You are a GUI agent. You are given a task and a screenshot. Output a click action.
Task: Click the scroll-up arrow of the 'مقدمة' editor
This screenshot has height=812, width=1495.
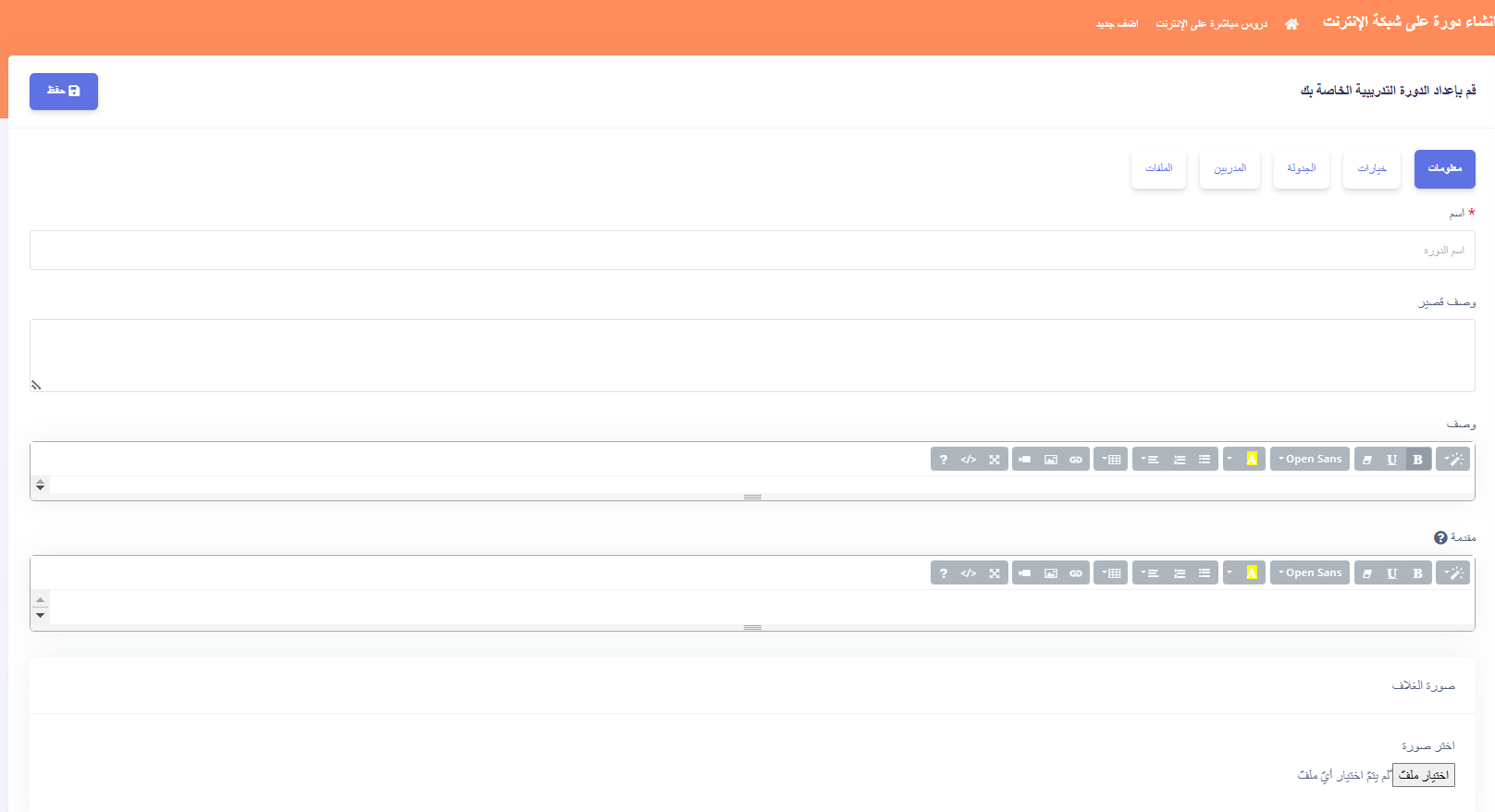point(40,599)
